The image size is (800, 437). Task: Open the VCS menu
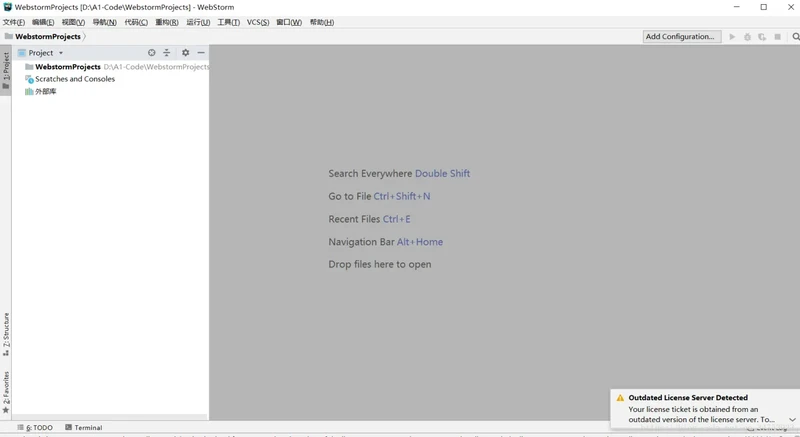click(258, 22)
